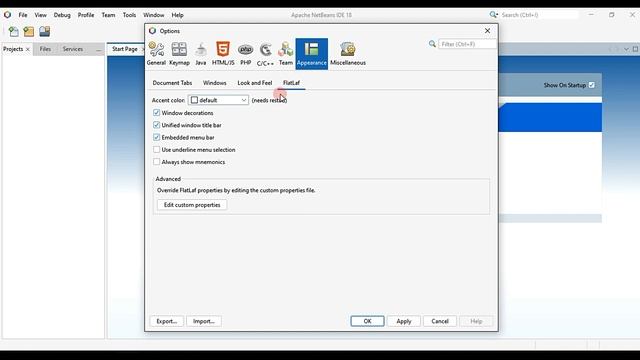
Task: Open the Window menu
Action: pos(153,15)
